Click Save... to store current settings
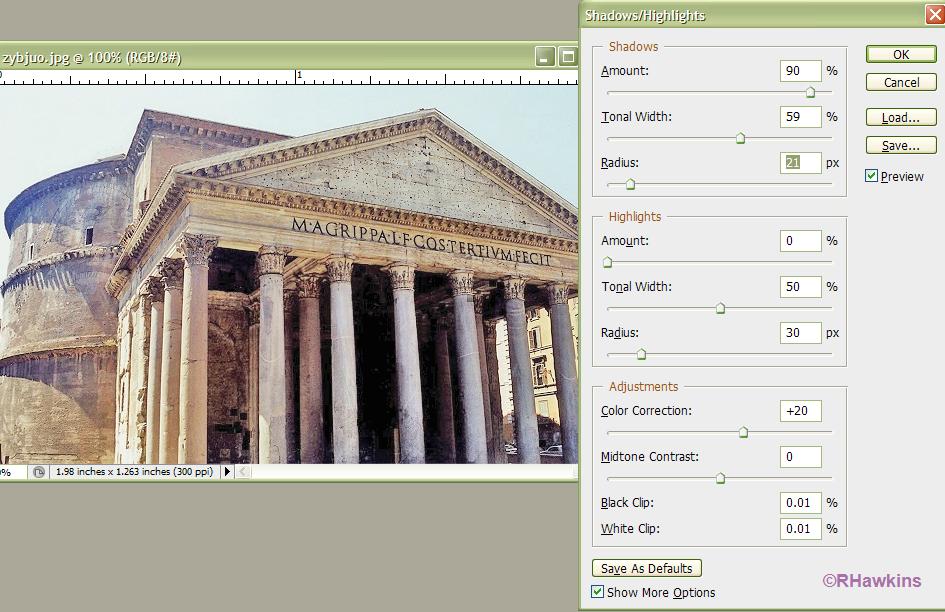945x612 pixels. point(899,144)
